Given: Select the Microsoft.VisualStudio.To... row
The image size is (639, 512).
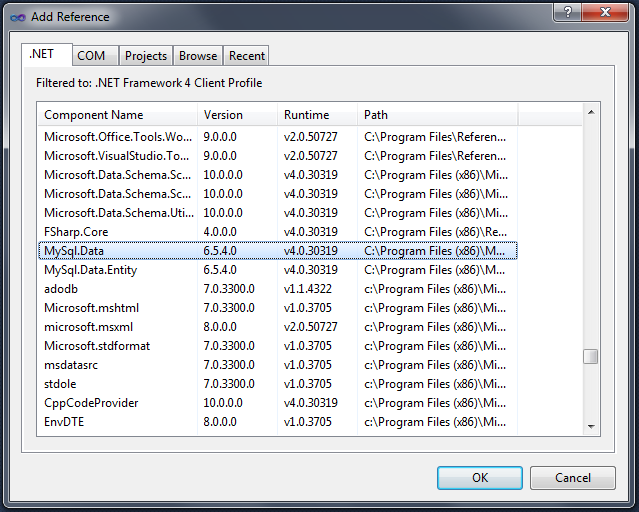Looking at the screenshot, I should pyautogui.click(x=278, y=156).
